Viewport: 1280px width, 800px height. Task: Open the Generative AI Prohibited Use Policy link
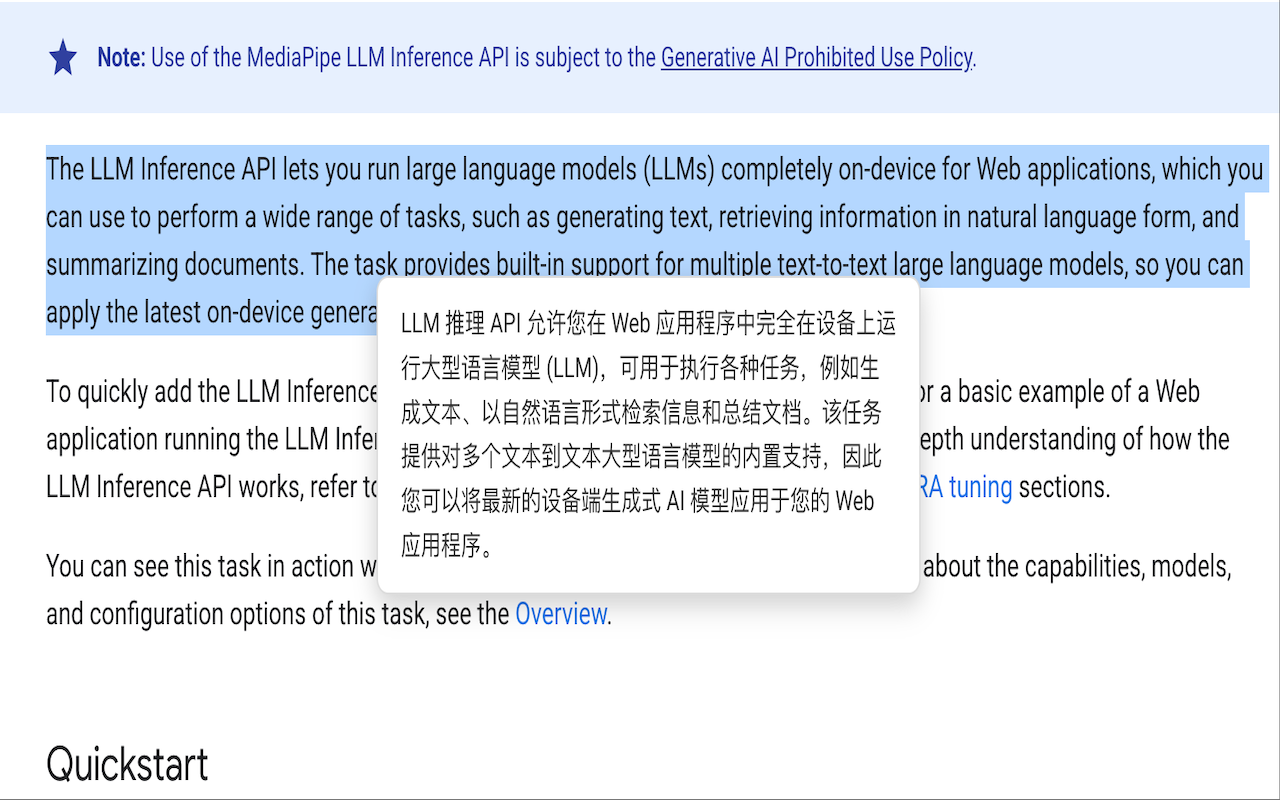(x=815, y=58)
